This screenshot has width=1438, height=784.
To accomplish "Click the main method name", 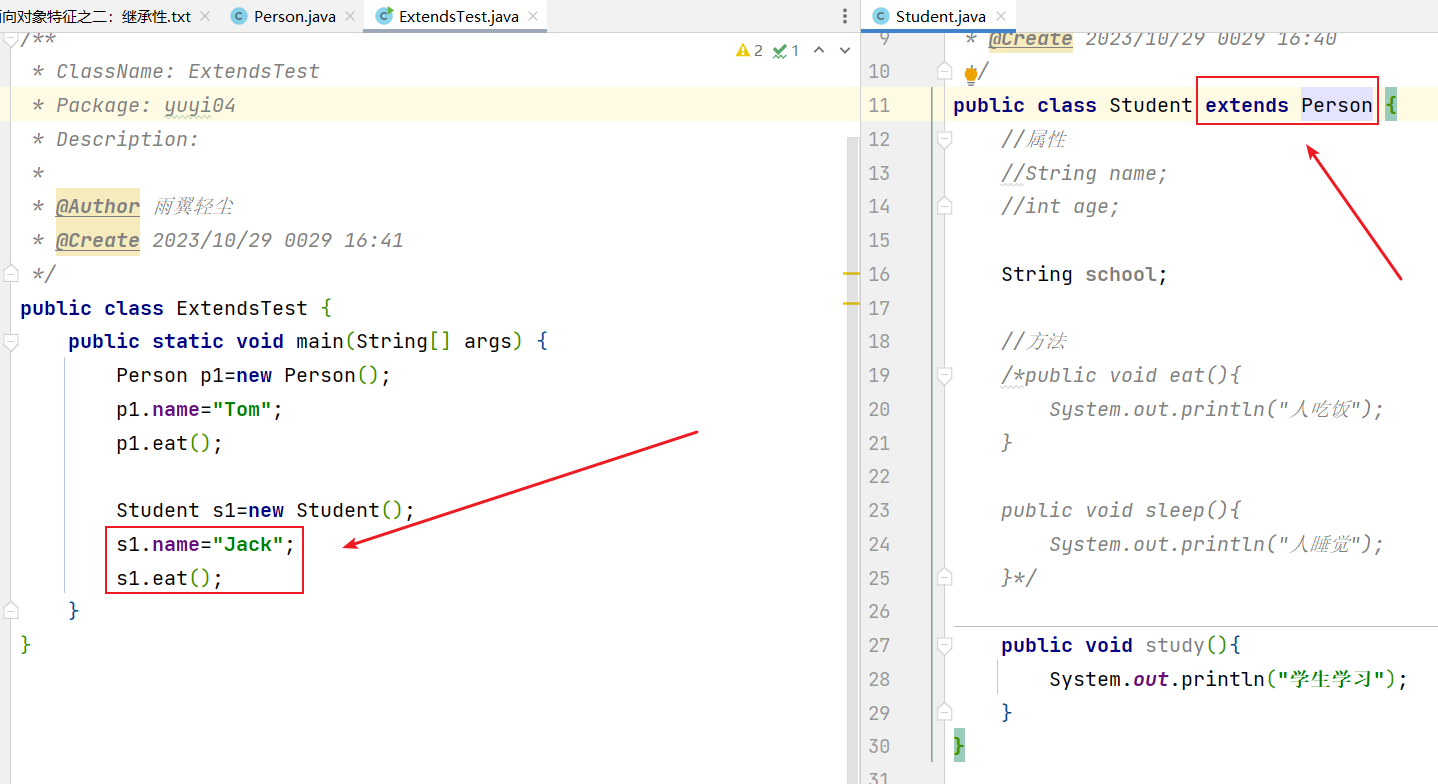I will (x=320, y=341).
